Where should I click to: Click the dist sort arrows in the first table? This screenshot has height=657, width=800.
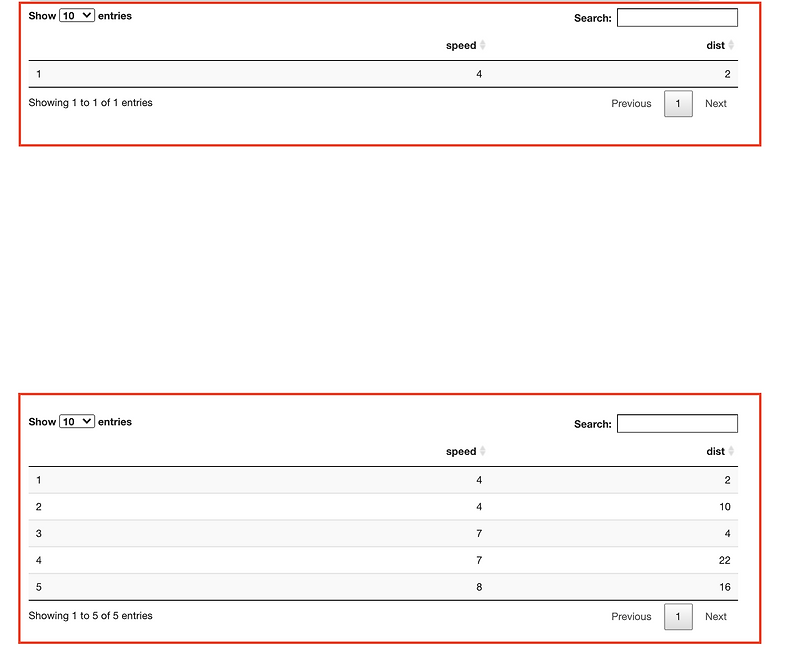[x=731, y=45]
